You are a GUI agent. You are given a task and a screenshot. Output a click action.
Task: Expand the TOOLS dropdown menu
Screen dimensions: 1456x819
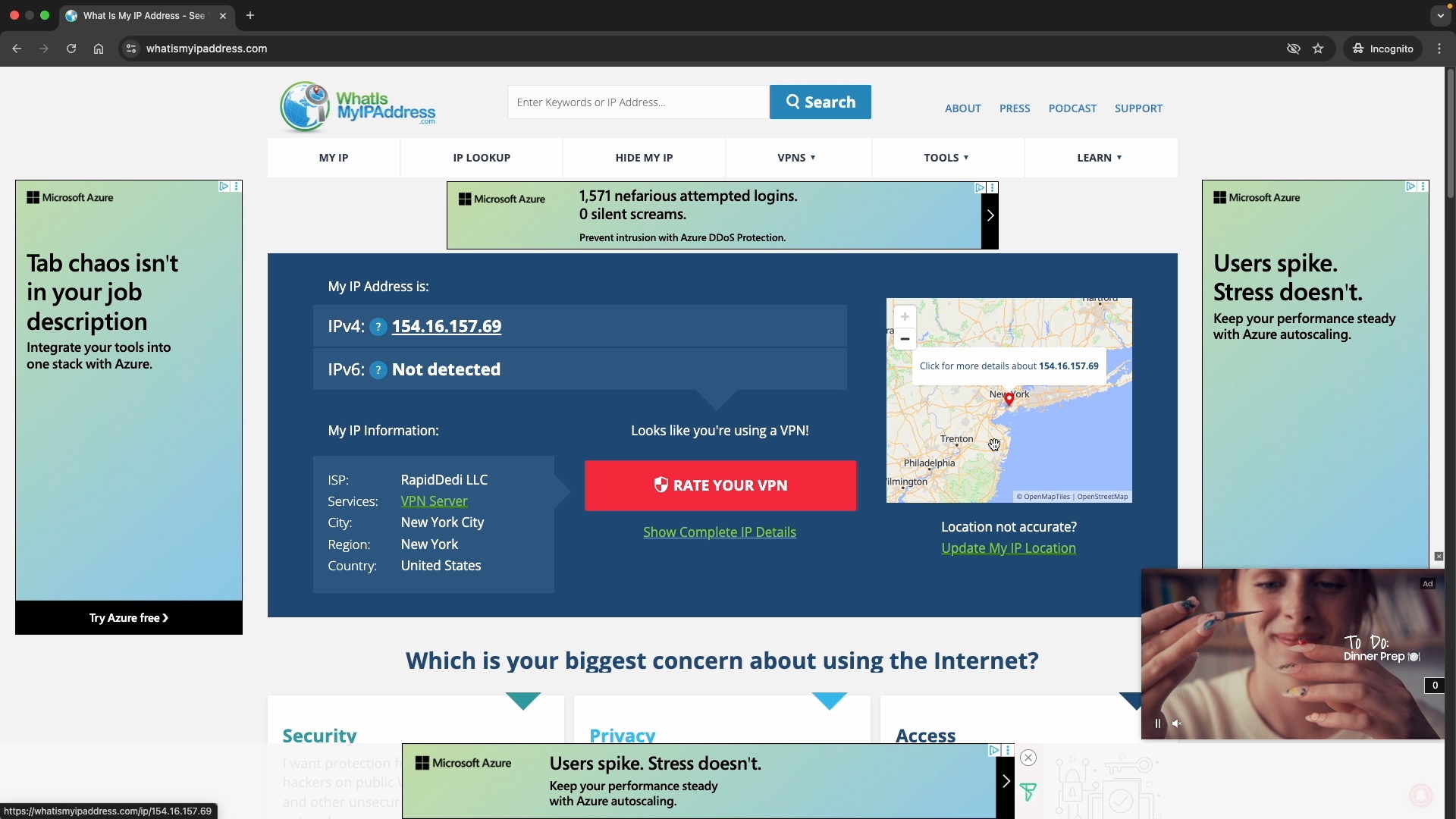[x=946, y=158]
